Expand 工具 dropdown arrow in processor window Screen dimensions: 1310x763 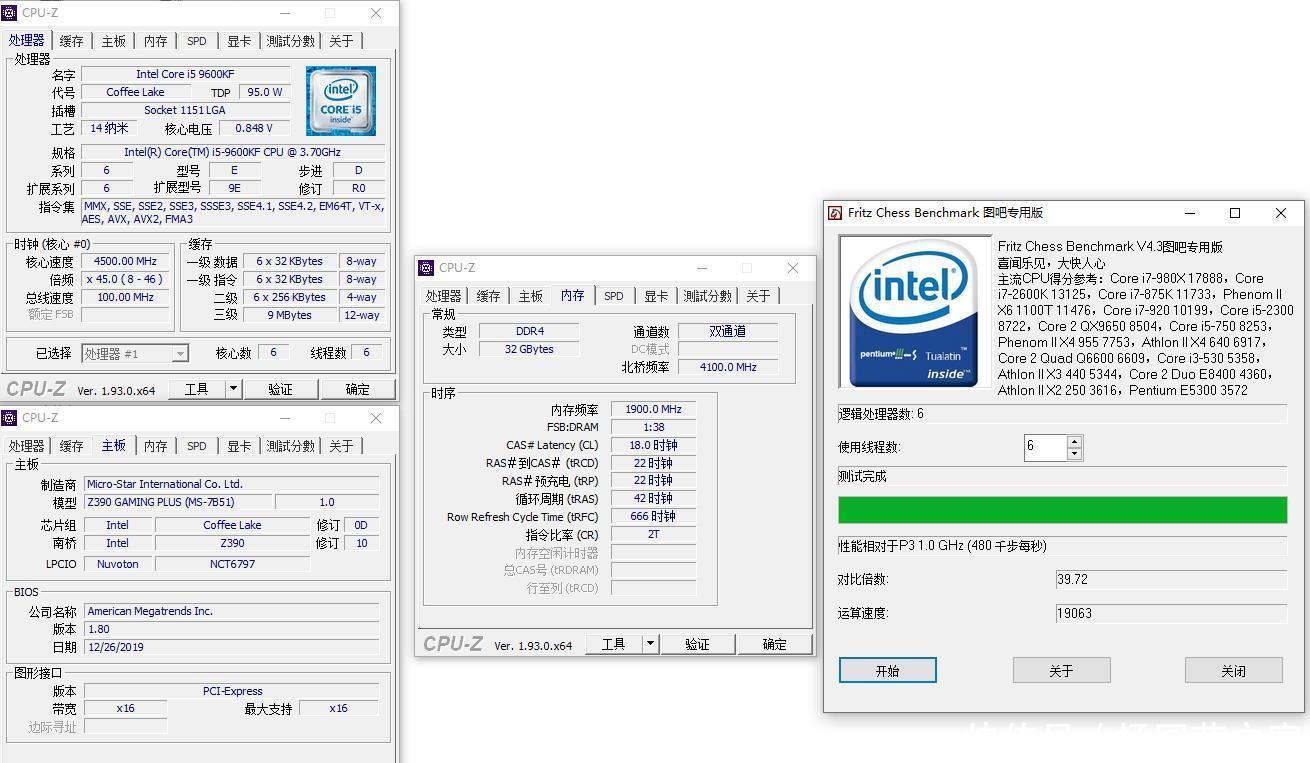pyautogui.click(x=233, y=389)
